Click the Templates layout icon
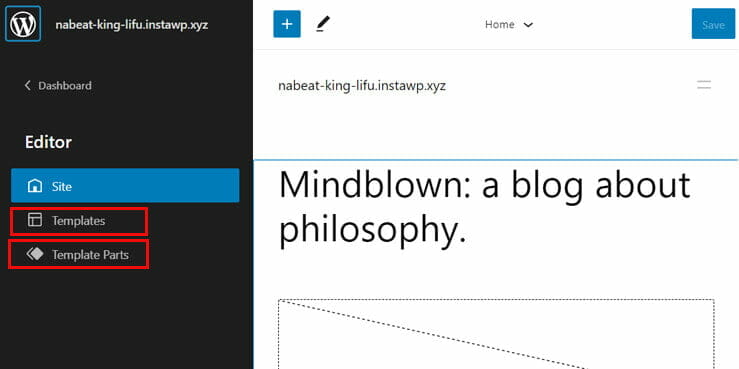This screenshot has width=739, height=369. click(35, 220)
